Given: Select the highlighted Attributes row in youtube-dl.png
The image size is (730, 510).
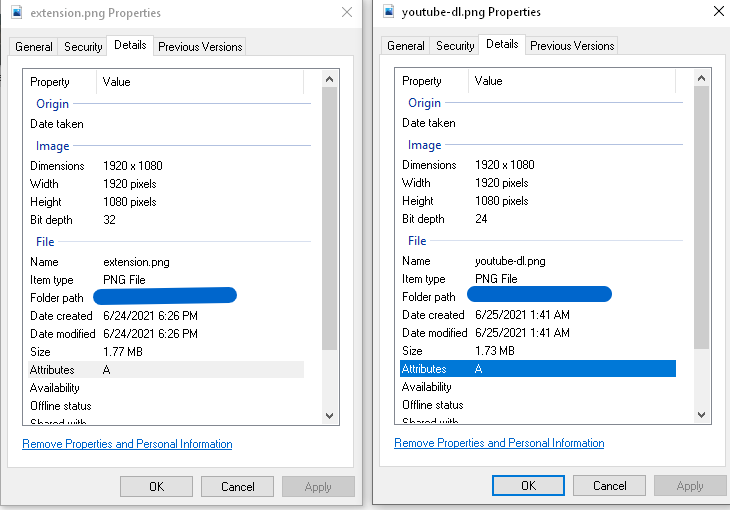Looking at the screenshot, I should 538,369.
